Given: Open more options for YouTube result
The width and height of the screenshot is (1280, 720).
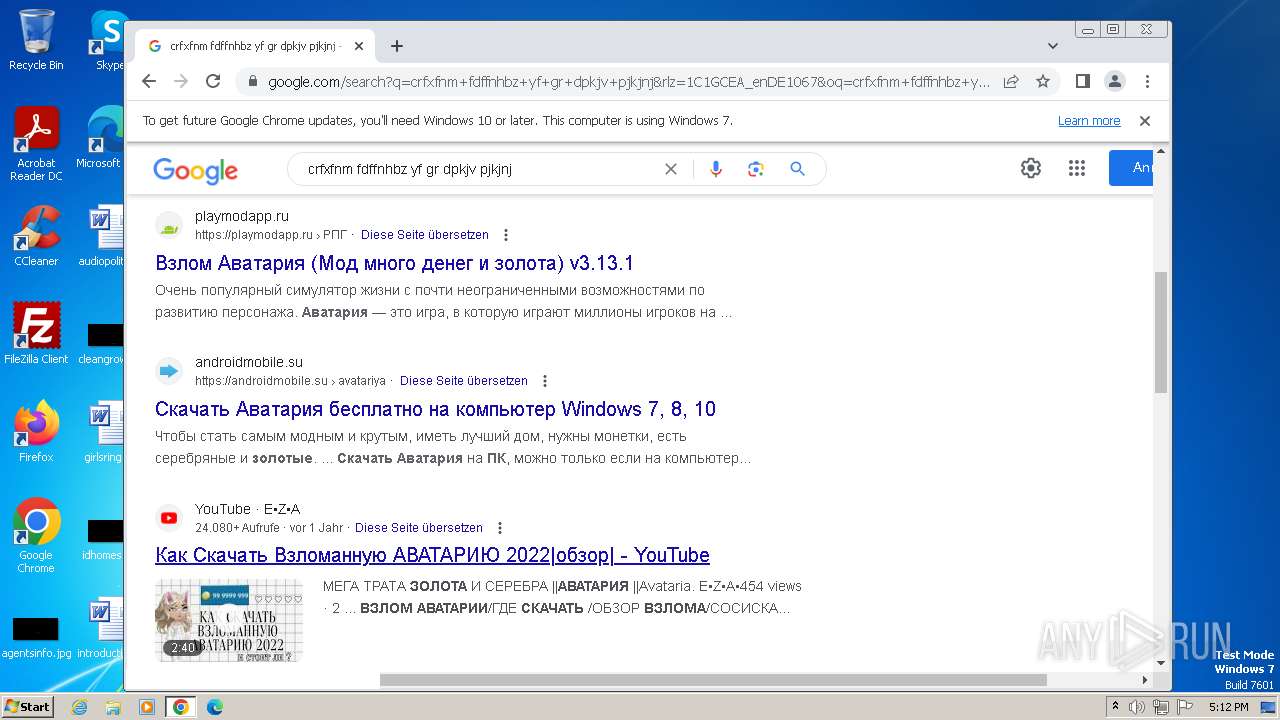Looking at the screenshot, I should click(x=500, y=528).
